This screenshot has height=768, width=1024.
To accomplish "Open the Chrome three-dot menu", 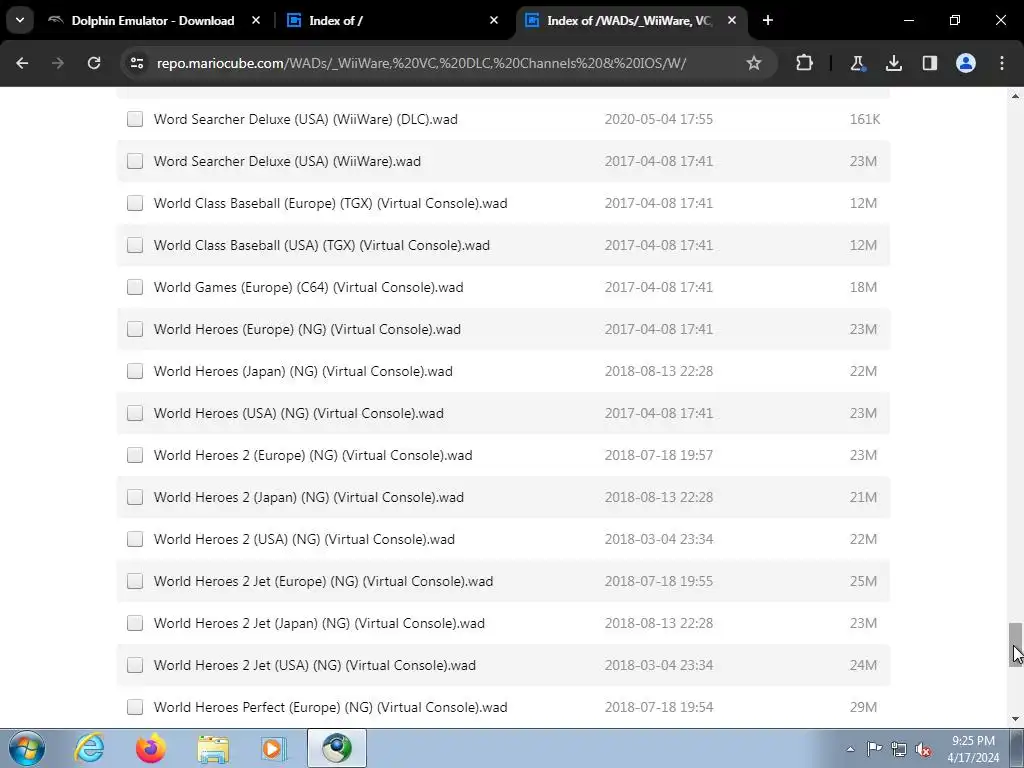I will (1002, 63).
